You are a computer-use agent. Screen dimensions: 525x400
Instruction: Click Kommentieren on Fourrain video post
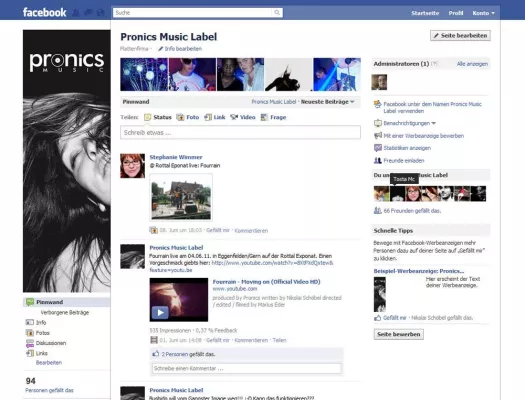coord(251,340)
